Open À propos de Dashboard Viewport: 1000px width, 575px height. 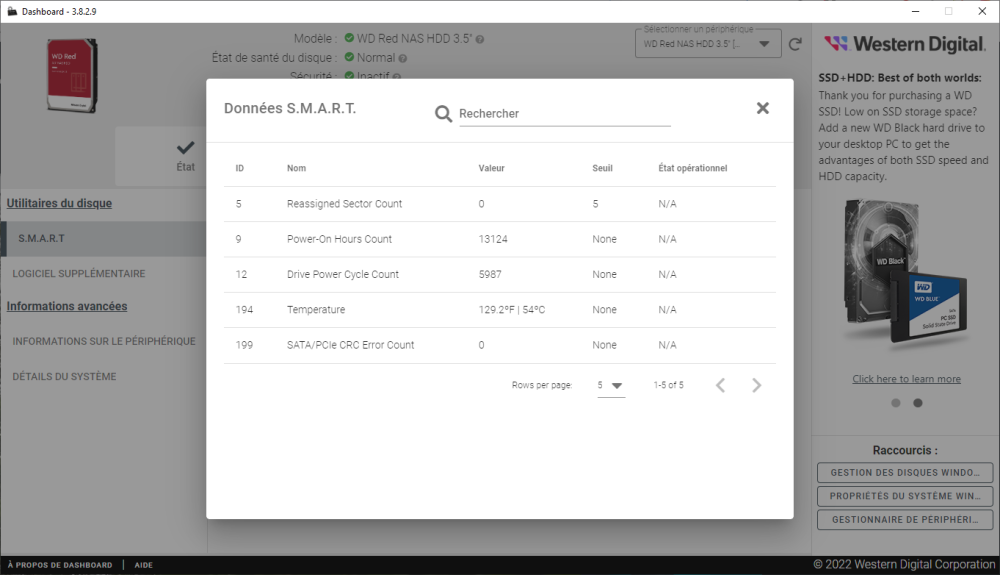click(x=60, y=565)
